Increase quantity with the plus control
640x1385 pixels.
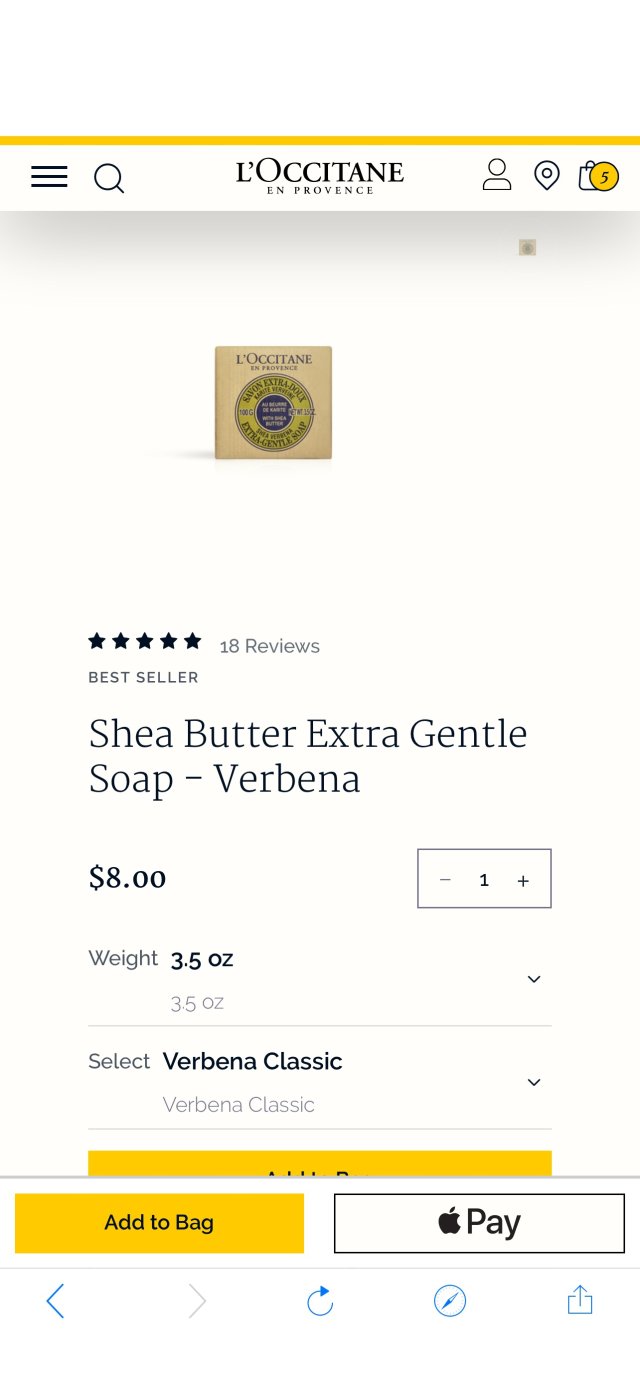[523, 880]
